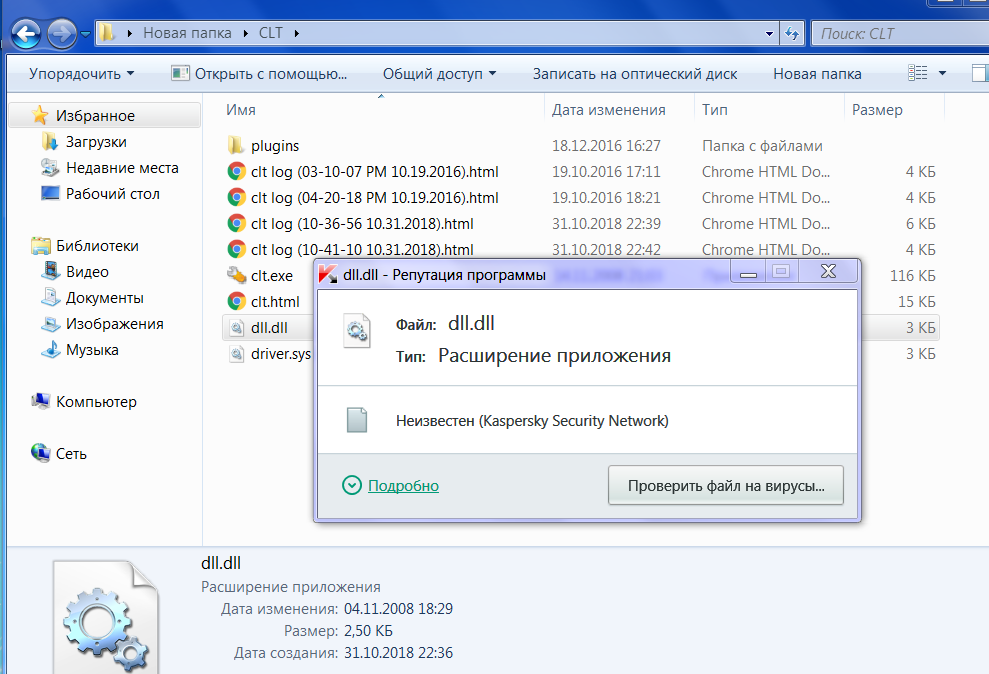Sort by 'Тип' column header
The image size is (989, 674).
(715, 110)
